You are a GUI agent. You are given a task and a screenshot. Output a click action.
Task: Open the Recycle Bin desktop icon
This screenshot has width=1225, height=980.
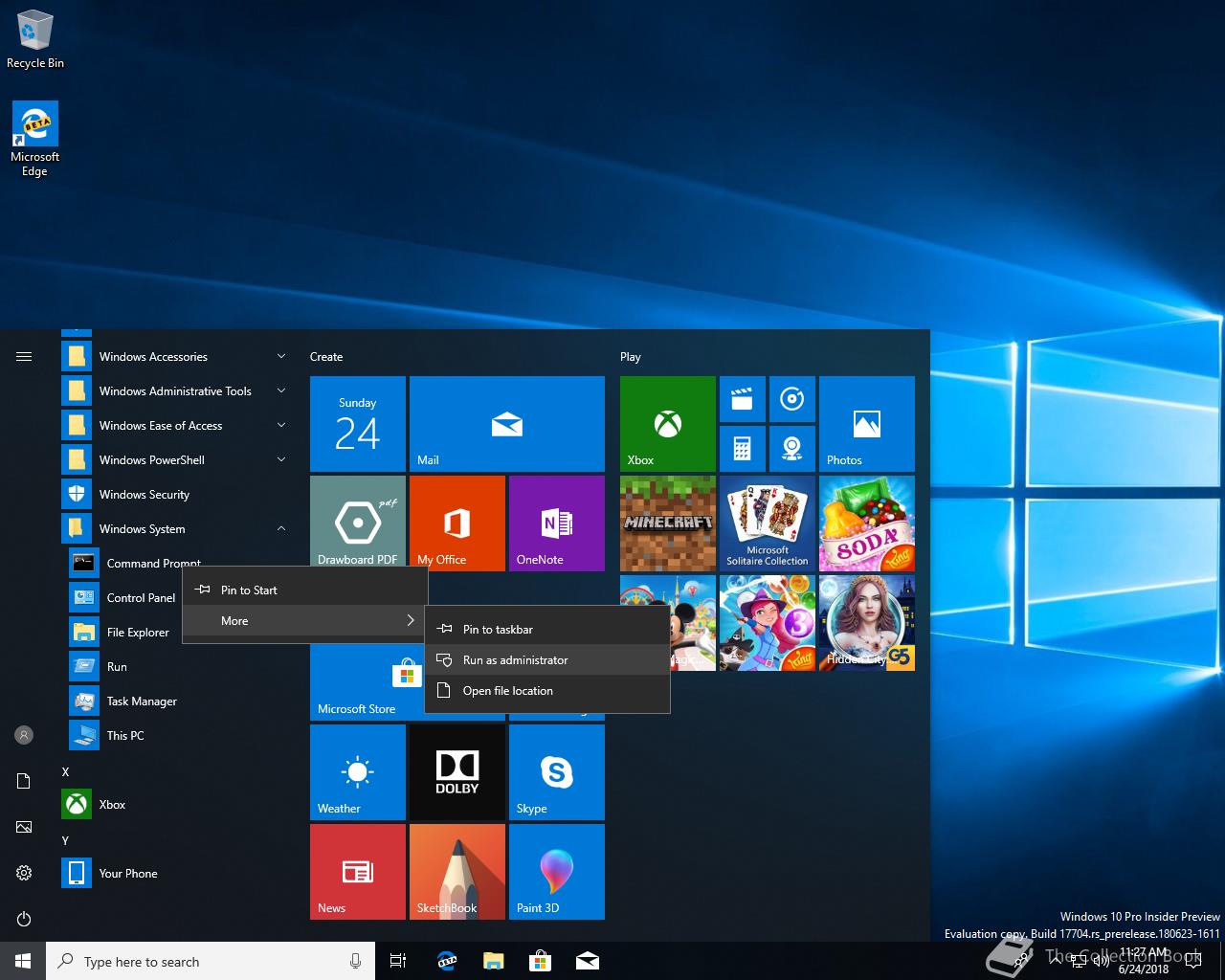coord(35,40)
